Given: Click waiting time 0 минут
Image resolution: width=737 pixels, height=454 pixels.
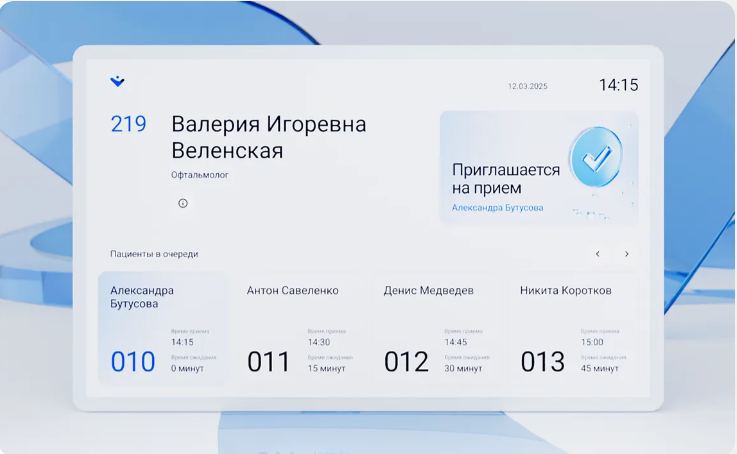Looking at the screenshot, I should (187, 368).
